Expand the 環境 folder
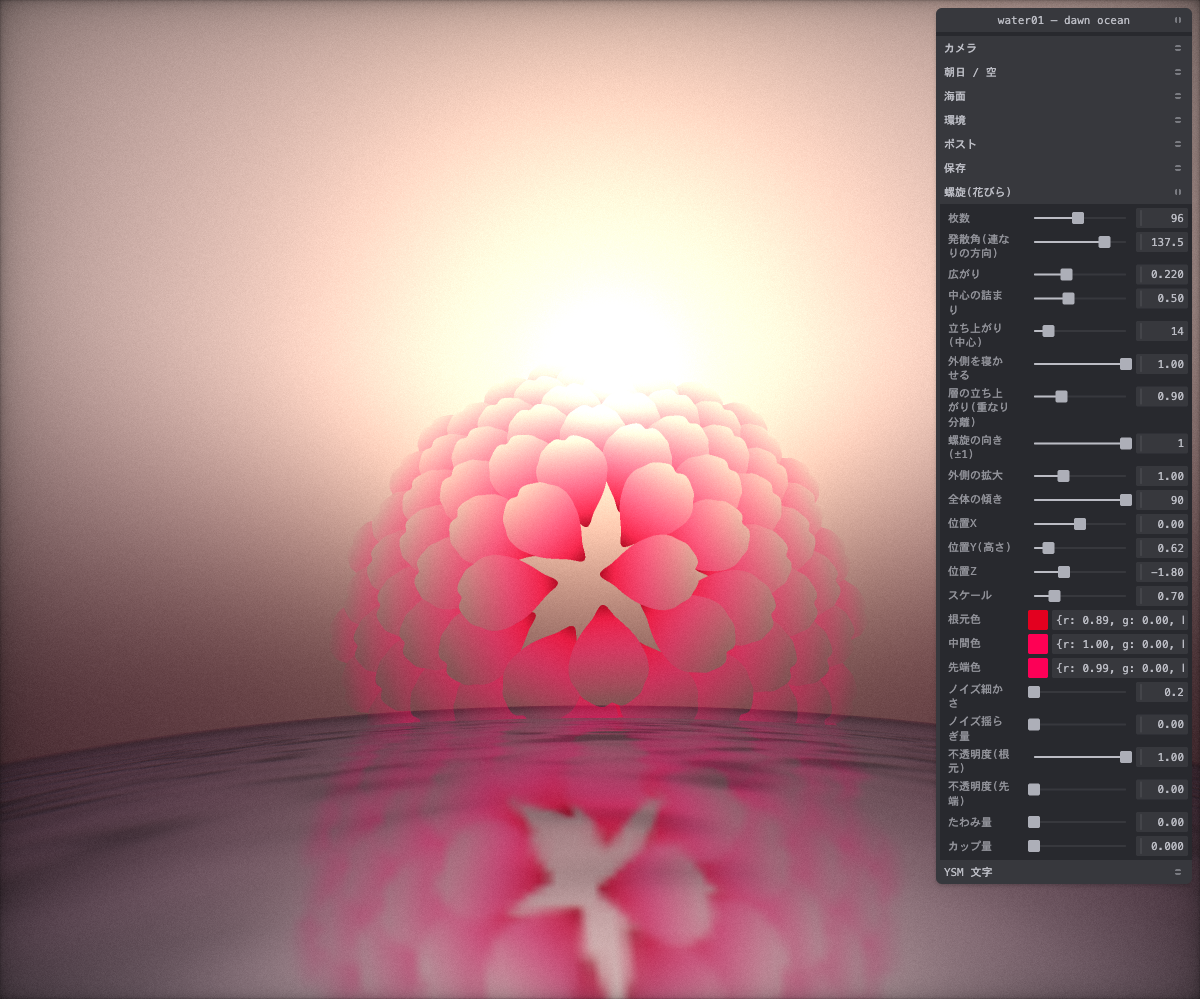Screen dimensions: 1200x999 [1064, 120]
